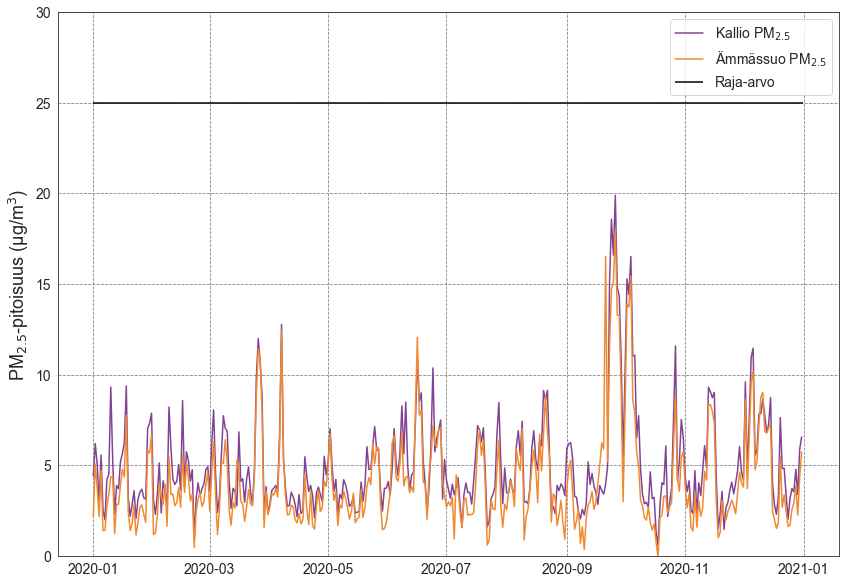Click the y-axis tick label 10
Image resolution: width=846 pixels, height=584 pixels.
[42, 375]
